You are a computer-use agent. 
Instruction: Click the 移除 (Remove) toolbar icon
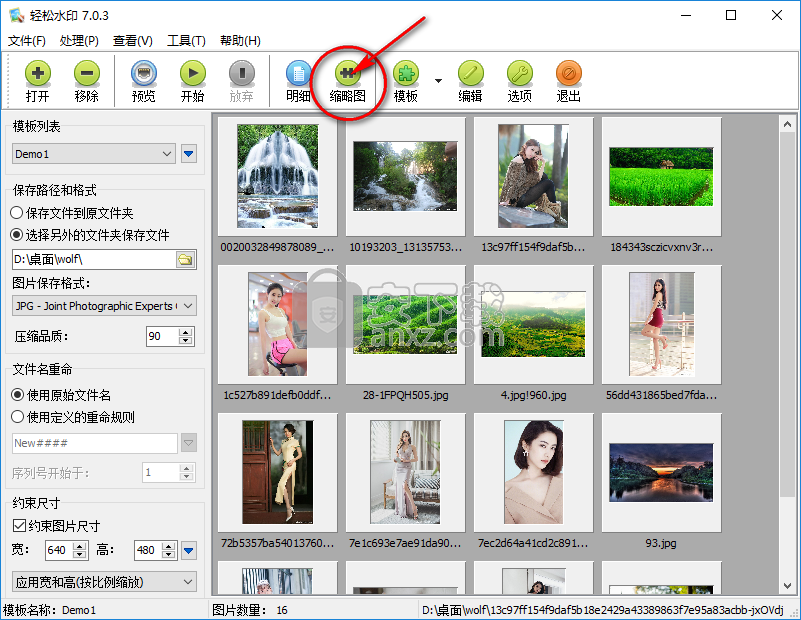click(86, 81)
